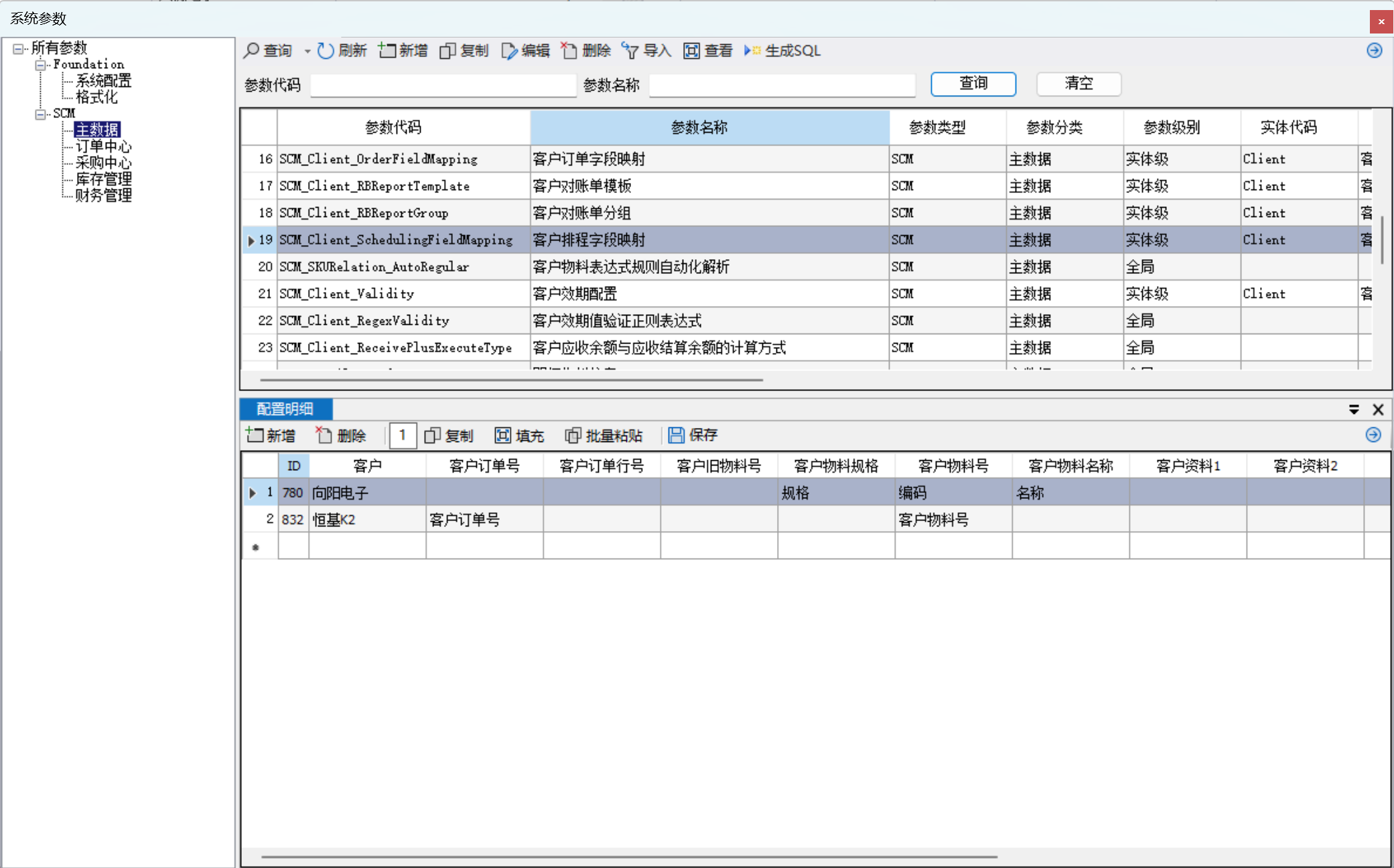
Task: Collapse the Foundation tree node
Action: tap(40, 65)
